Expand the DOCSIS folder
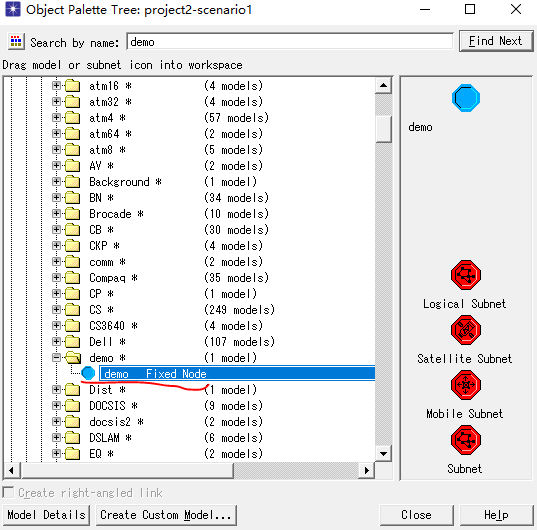This screenshot has height=530, width=537. point(56,405)
